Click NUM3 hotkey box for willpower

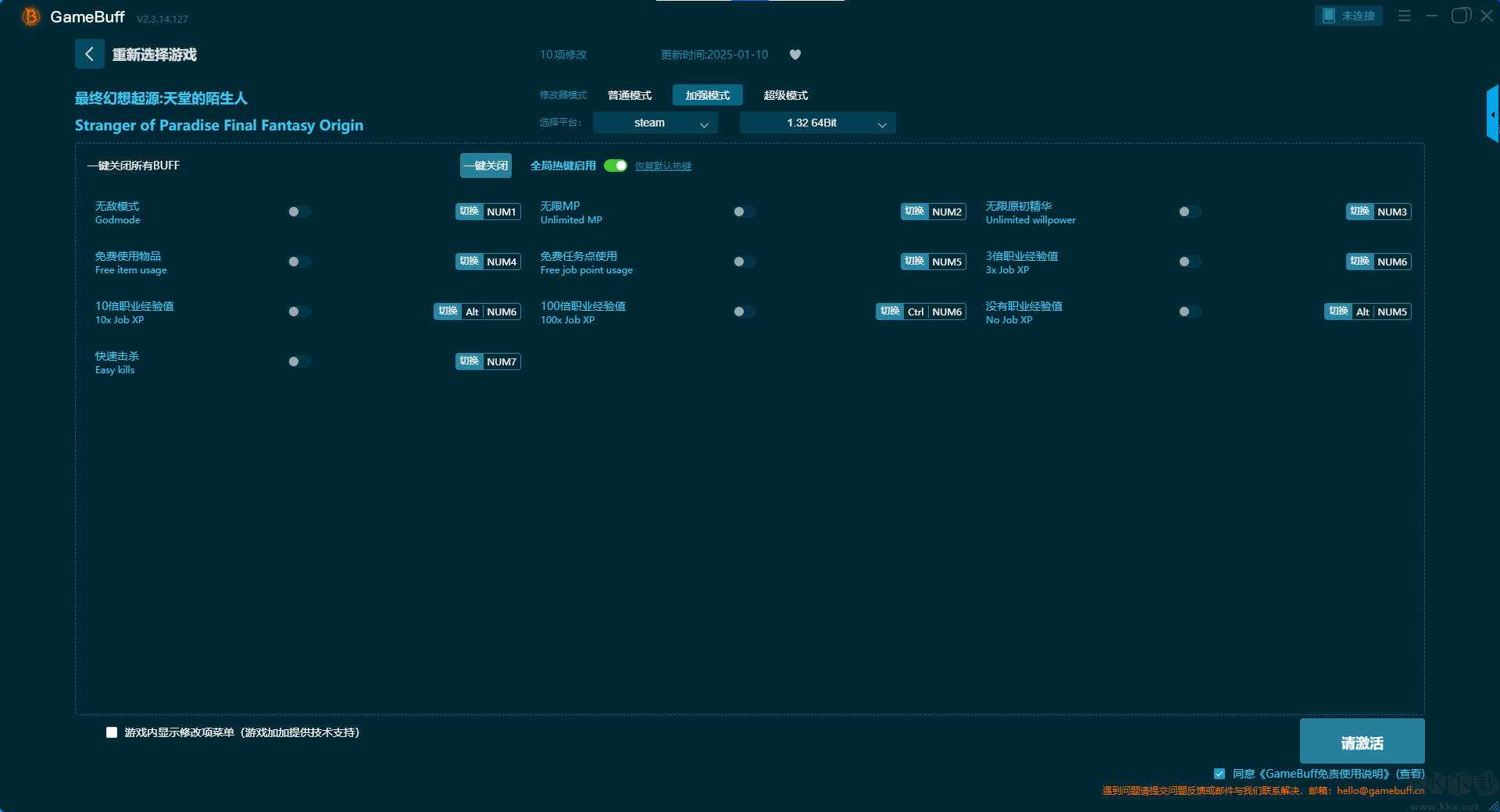point(1392,212)
